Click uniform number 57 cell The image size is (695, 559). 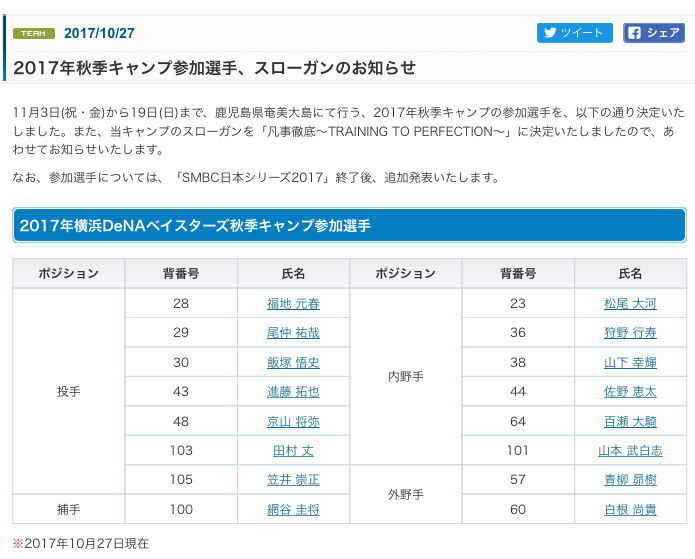tap(518, 480)
